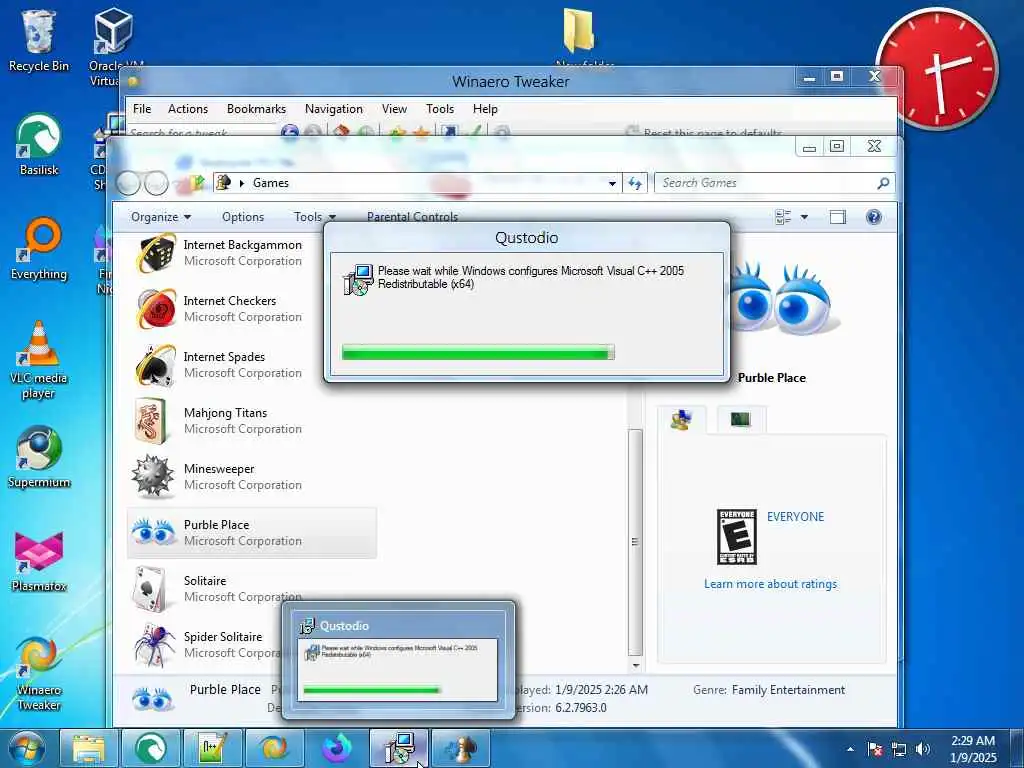Switch to Basilisk on taskbar
The width and height of the screenshot is (1024, 768).
point(150,748)
